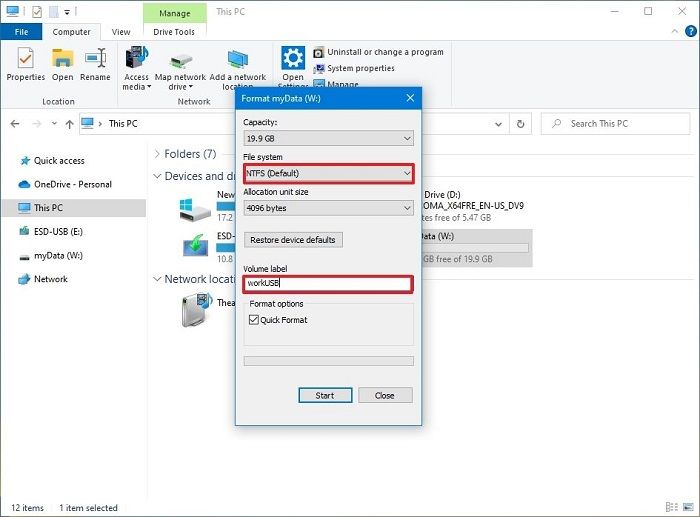Expand the Folders (7) group
700x517 pixels.
[x=157, y=154]
